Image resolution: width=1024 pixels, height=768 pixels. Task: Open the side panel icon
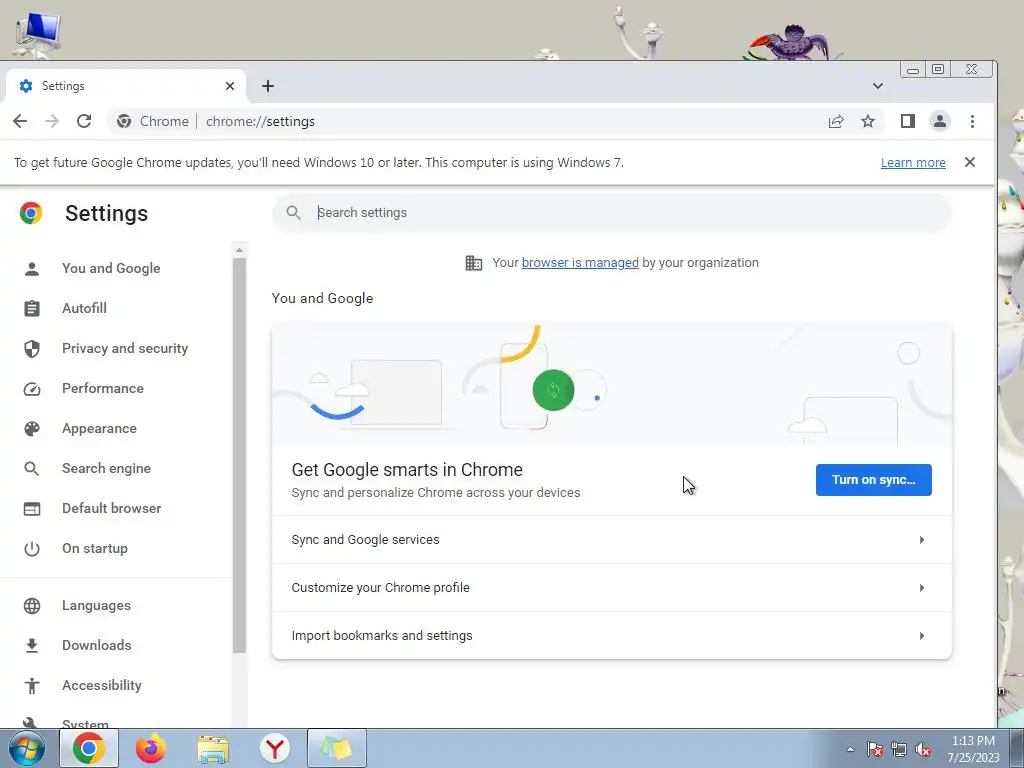coord(908,121)
